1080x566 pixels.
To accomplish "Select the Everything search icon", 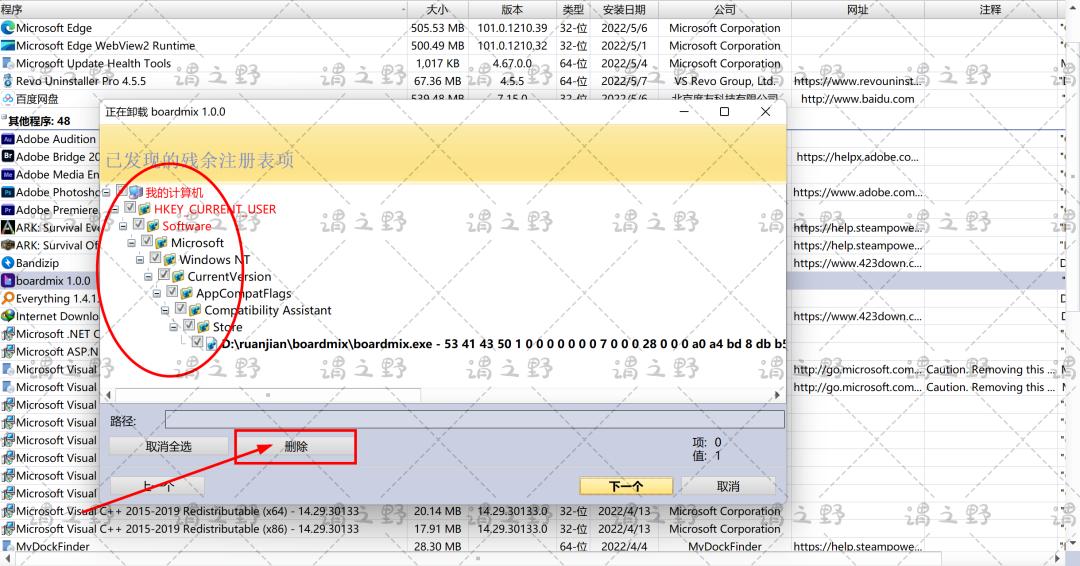I will point(8,298).
